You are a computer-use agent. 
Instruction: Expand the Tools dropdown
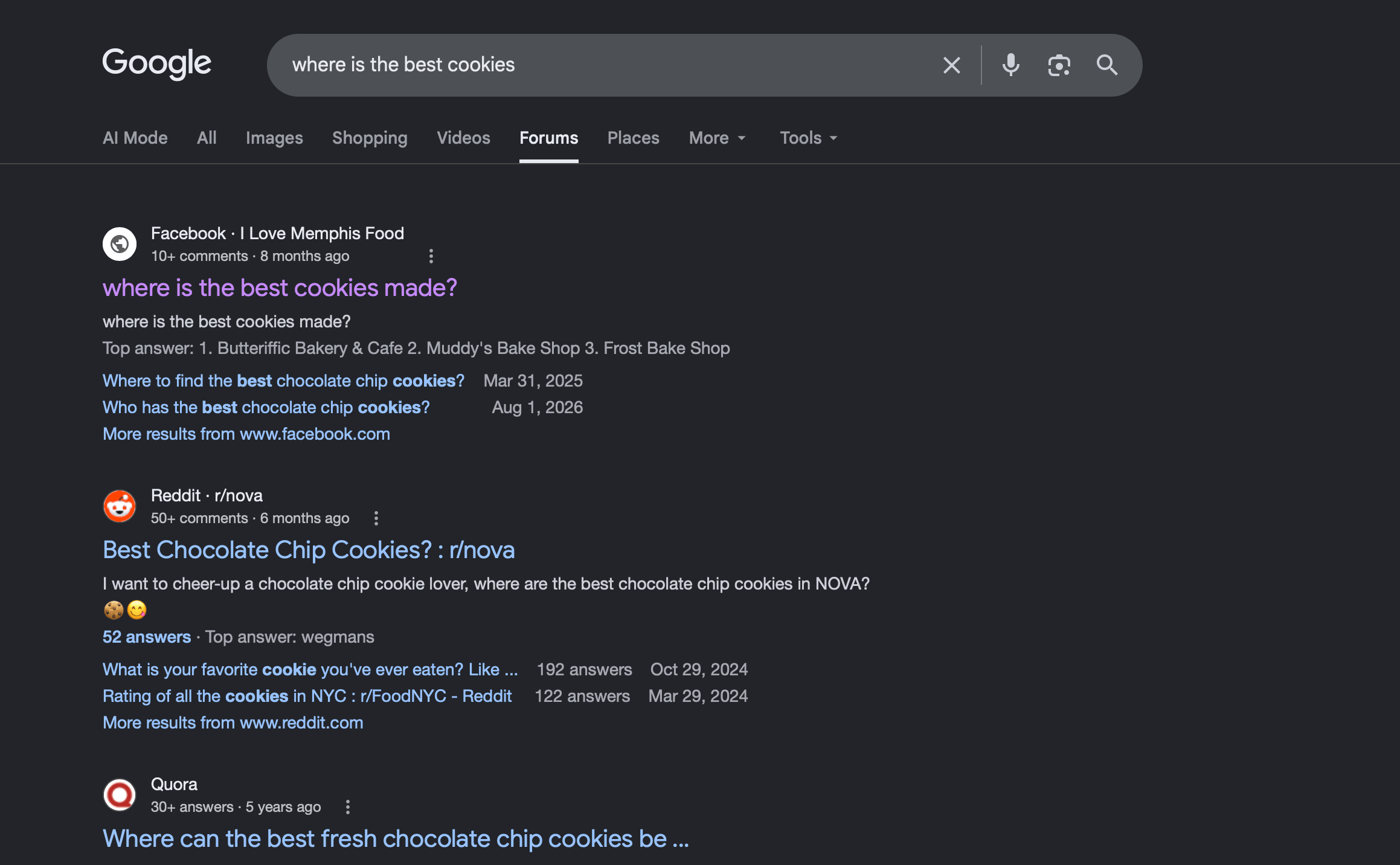tap(809, 138)
